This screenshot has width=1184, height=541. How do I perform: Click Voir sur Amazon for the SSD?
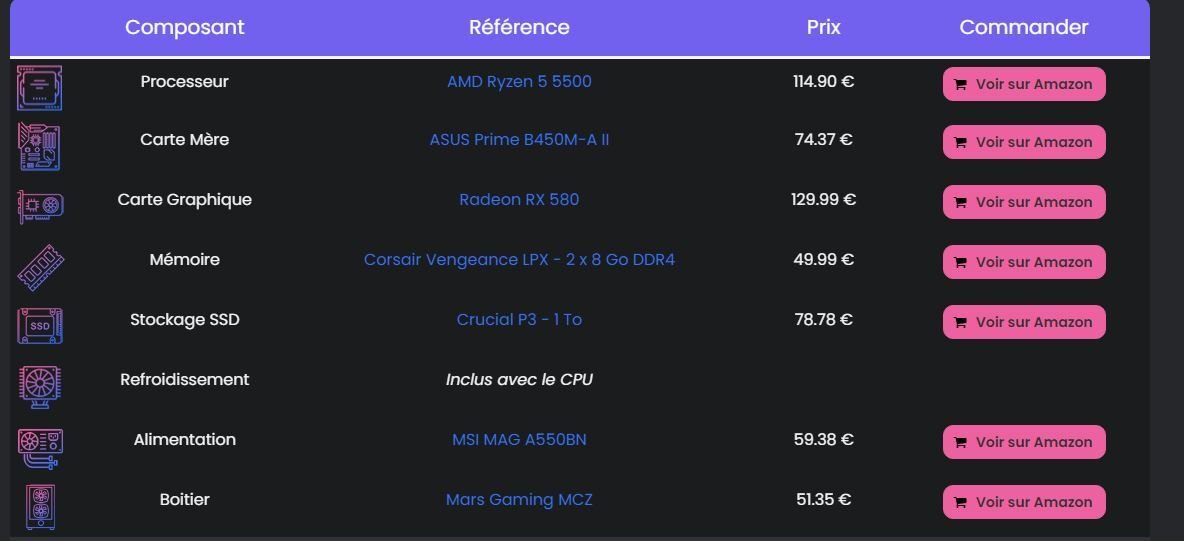click(1024, 322)
